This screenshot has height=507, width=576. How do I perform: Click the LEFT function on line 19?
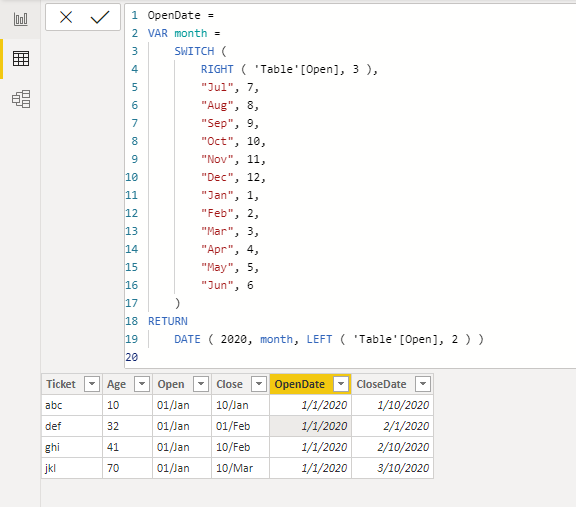coord(319,339)
